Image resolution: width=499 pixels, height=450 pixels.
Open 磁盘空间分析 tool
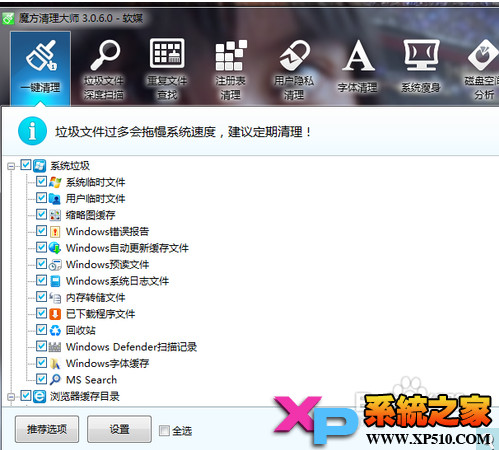(482, 69)
